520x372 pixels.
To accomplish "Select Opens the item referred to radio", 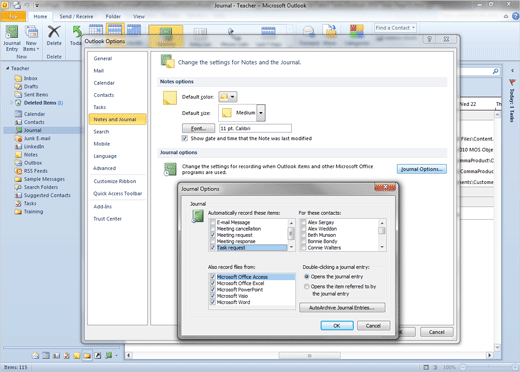I will [306, 287].
